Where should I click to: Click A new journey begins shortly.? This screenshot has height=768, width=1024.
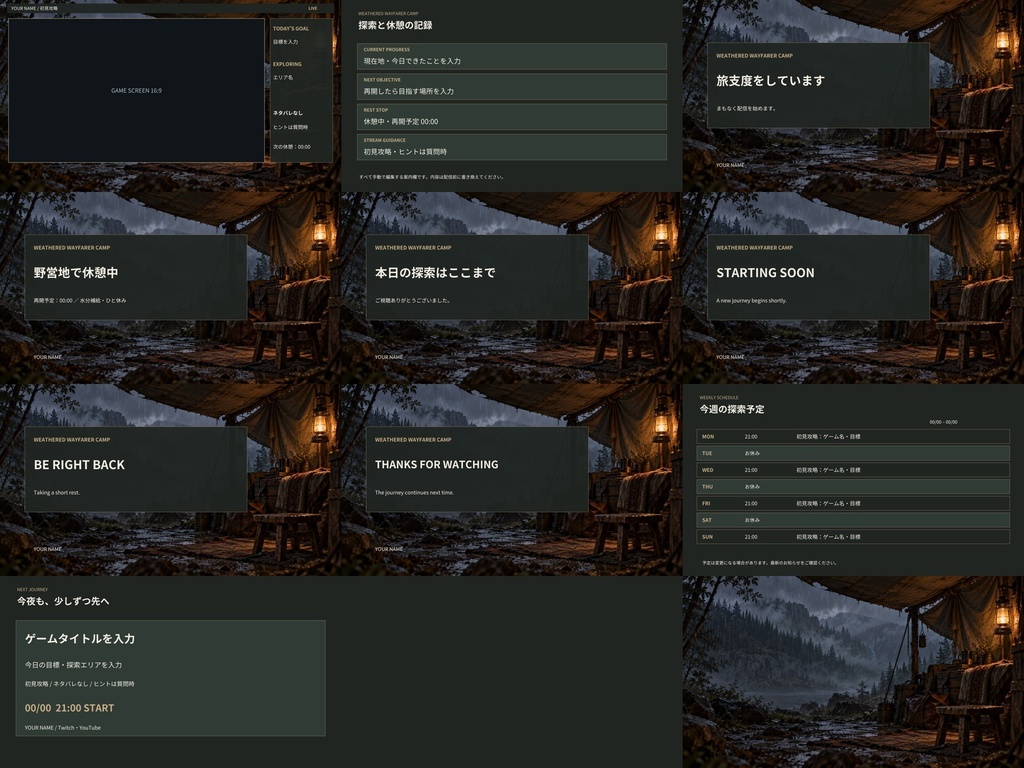(752, 300)
